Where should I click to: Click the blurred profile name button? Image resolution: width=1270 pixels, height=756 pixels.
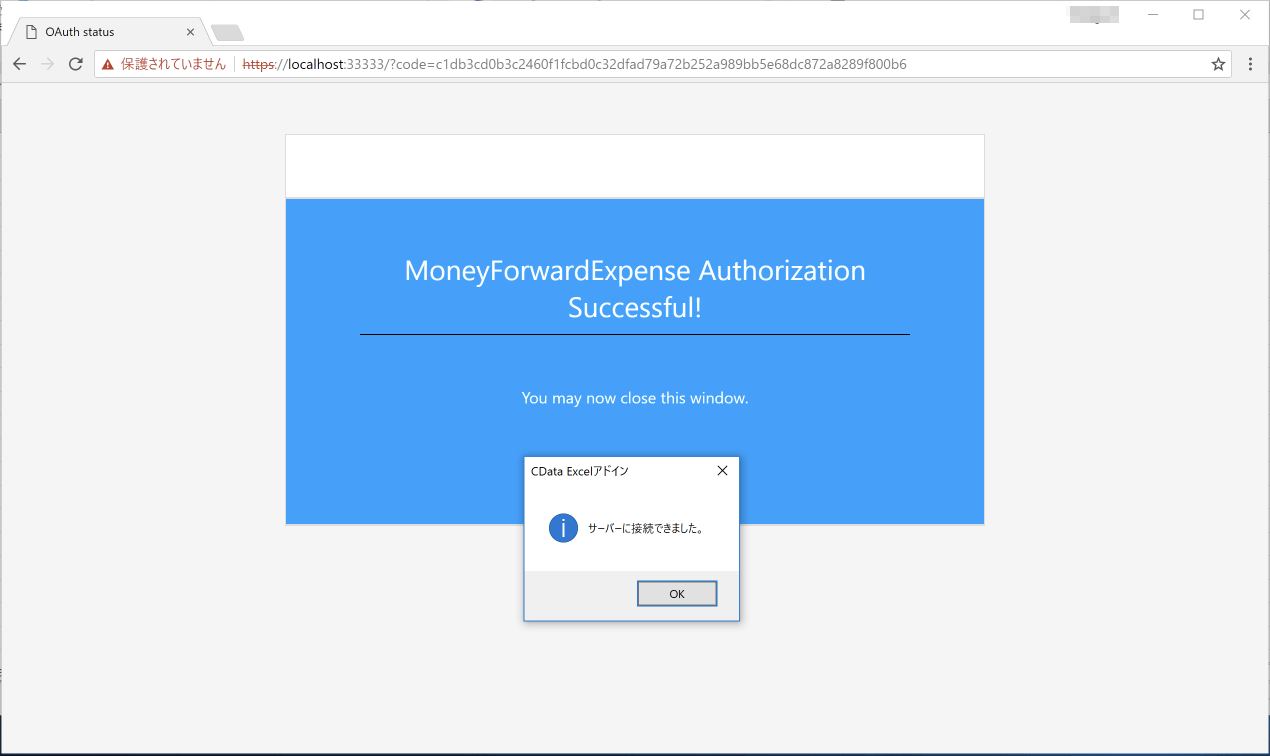click(1094, 15)
